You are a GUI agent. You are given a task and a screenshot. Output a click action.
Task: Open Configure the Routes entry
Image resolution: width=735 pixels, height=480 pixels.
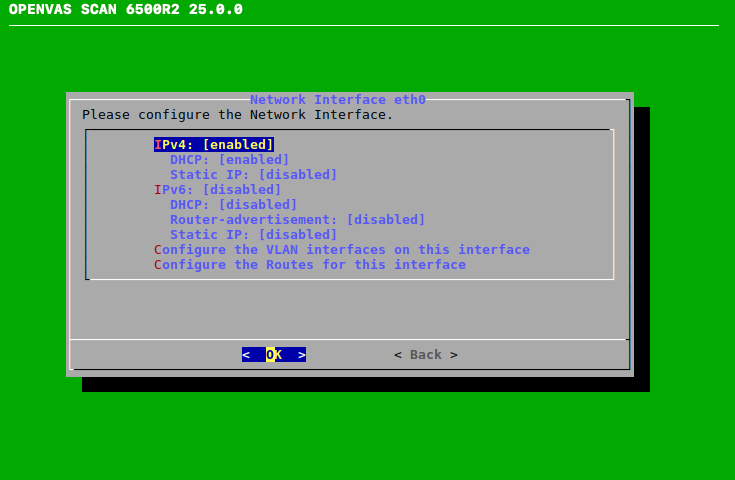point(310,265)
